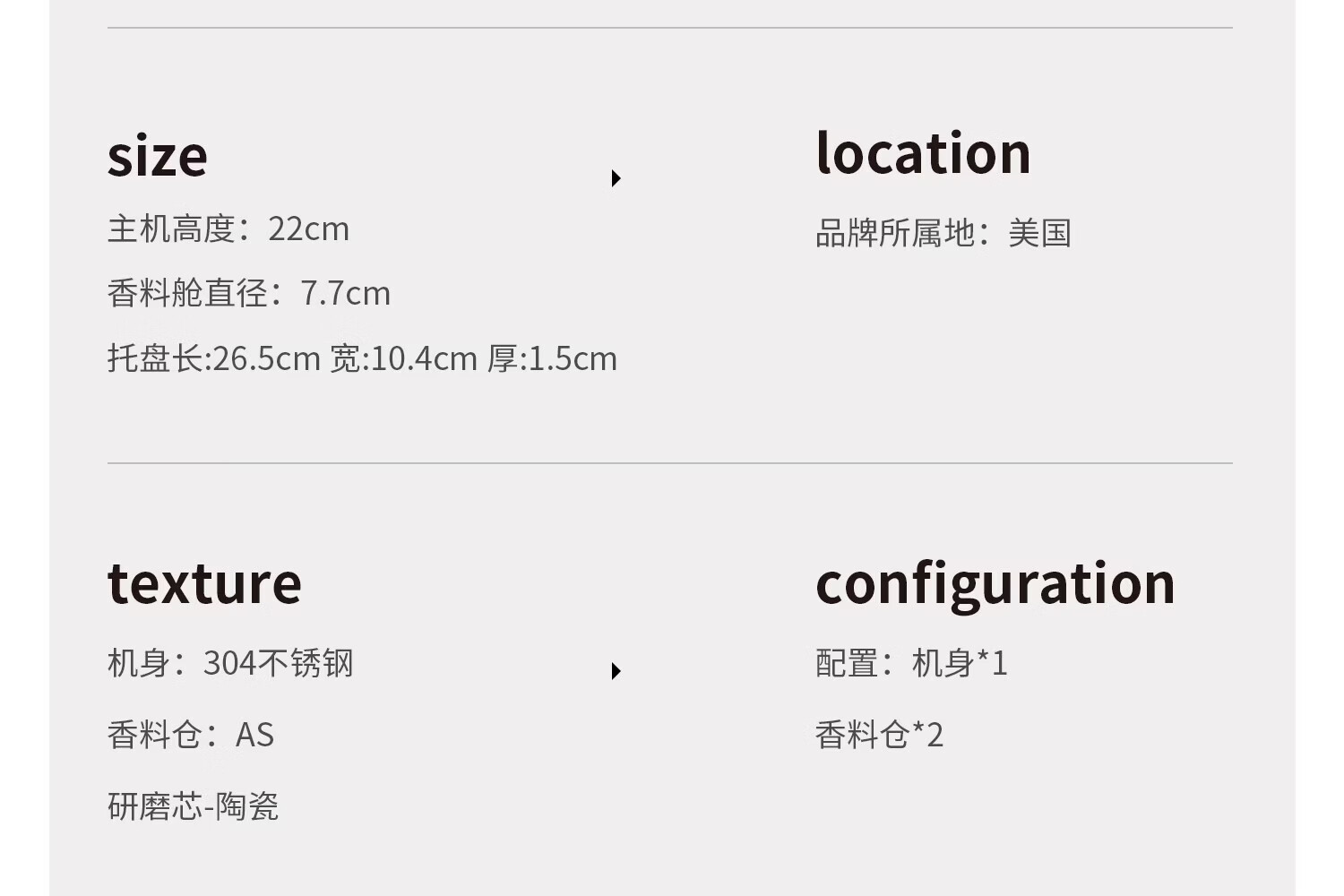Click the configuration heading
The height and width of the screenshot is (896, 1344).
995,583
